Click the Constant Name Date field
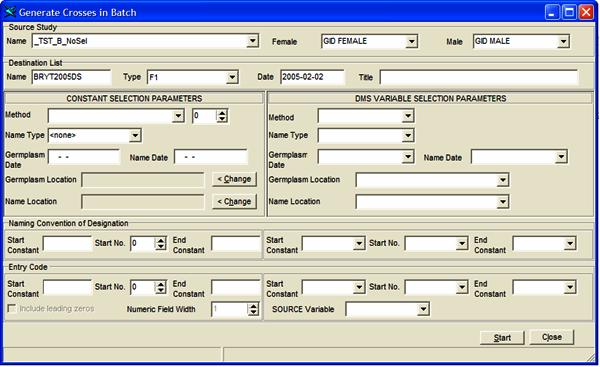Screen dimensions: 600x367 point(211,157)
